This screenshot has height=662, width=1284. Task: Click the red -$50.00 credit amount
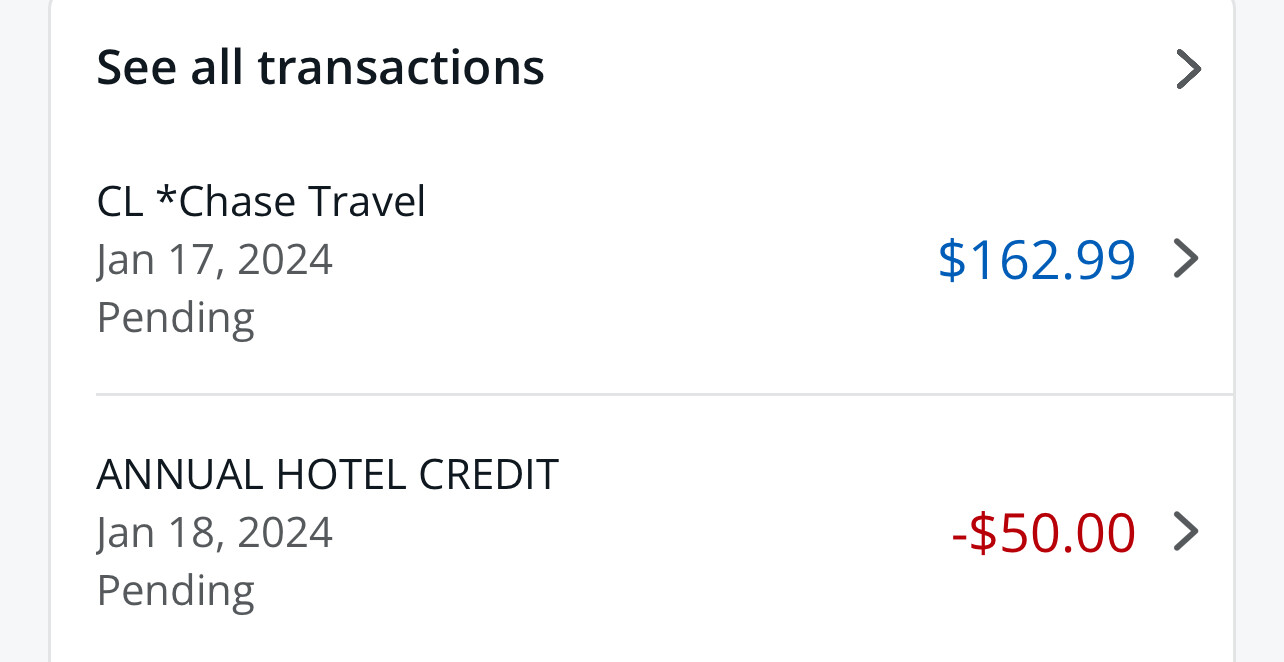[x=1044, y=532]
